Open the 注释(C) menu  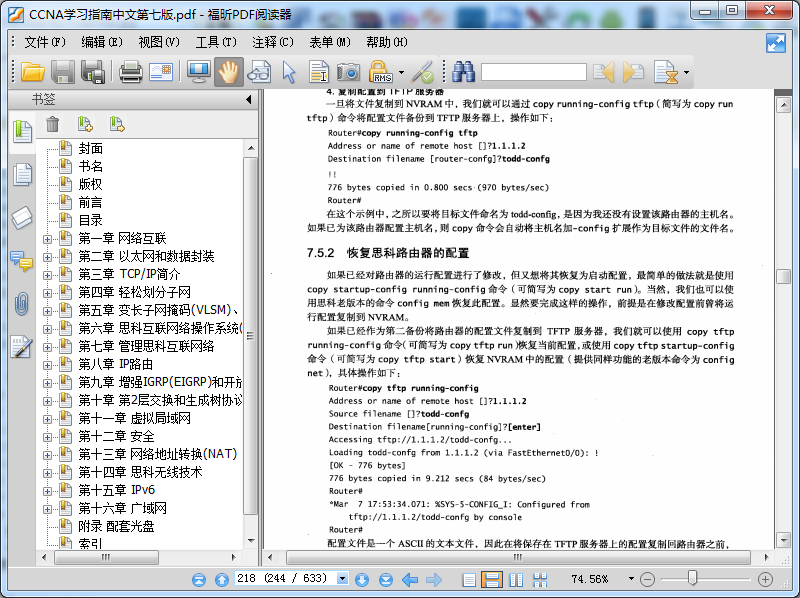point(273,42)
